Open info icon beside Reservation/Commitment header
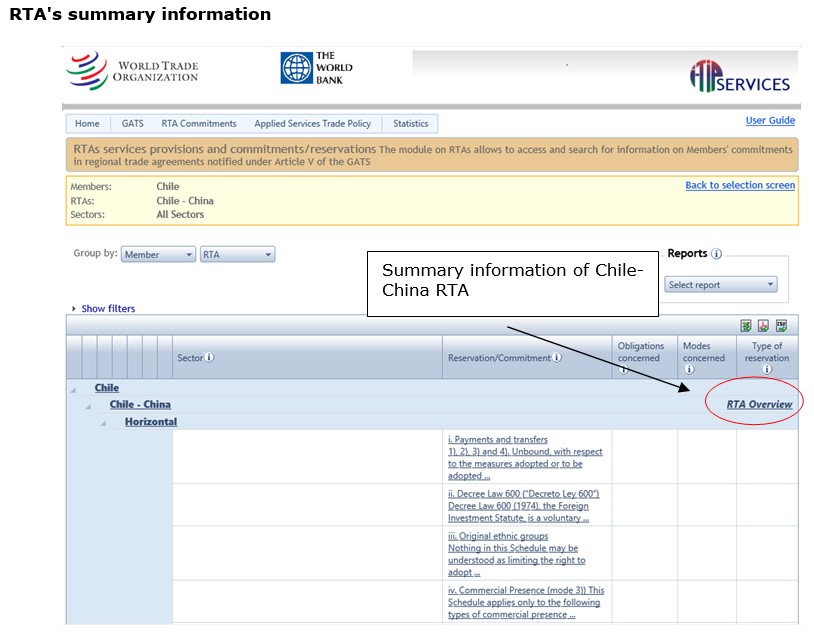This screenshot has height=639, width=814. [x=557, y=357]
